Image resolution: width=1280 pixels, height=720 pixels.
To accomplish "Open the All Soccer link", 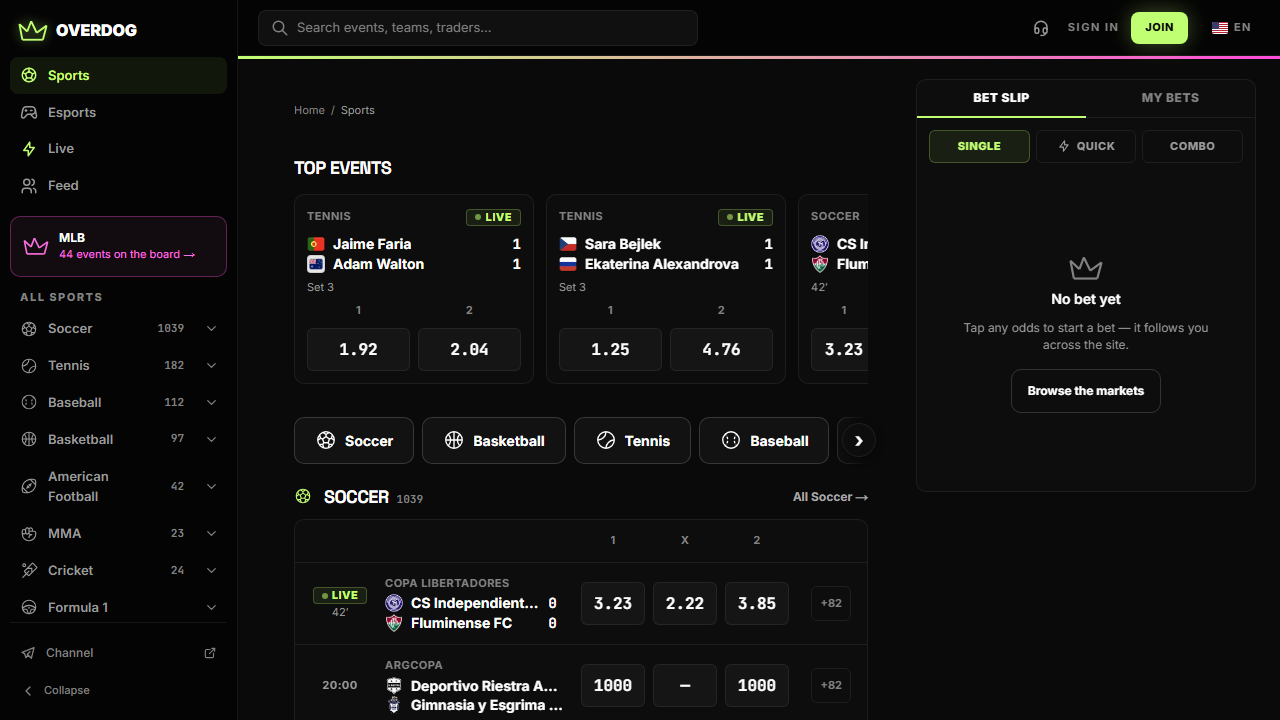I will (830, 497).
